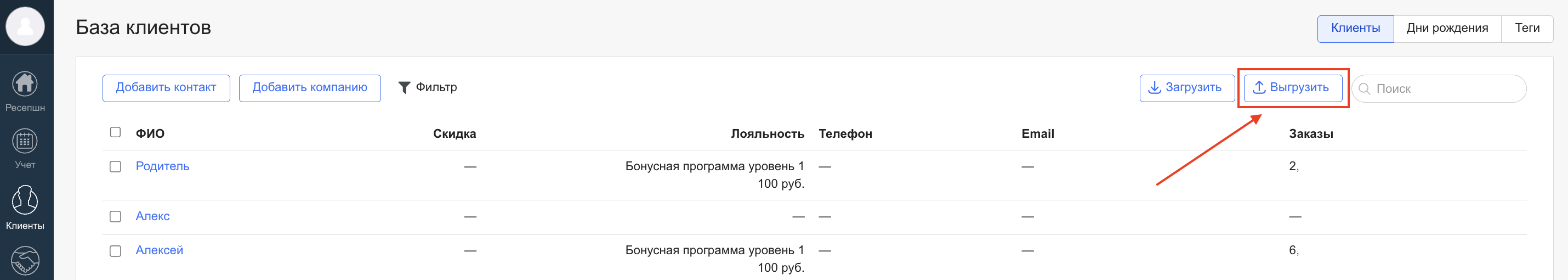Viewport: 1568px width, 280px height.
Task: Click the funnel Фильтр icon
Action: click(404, 88)
